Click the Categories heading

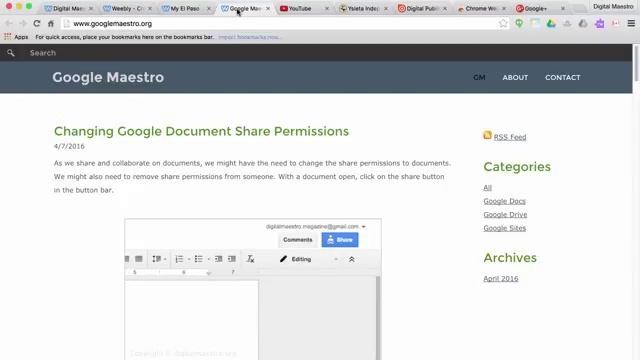[517, 167]
